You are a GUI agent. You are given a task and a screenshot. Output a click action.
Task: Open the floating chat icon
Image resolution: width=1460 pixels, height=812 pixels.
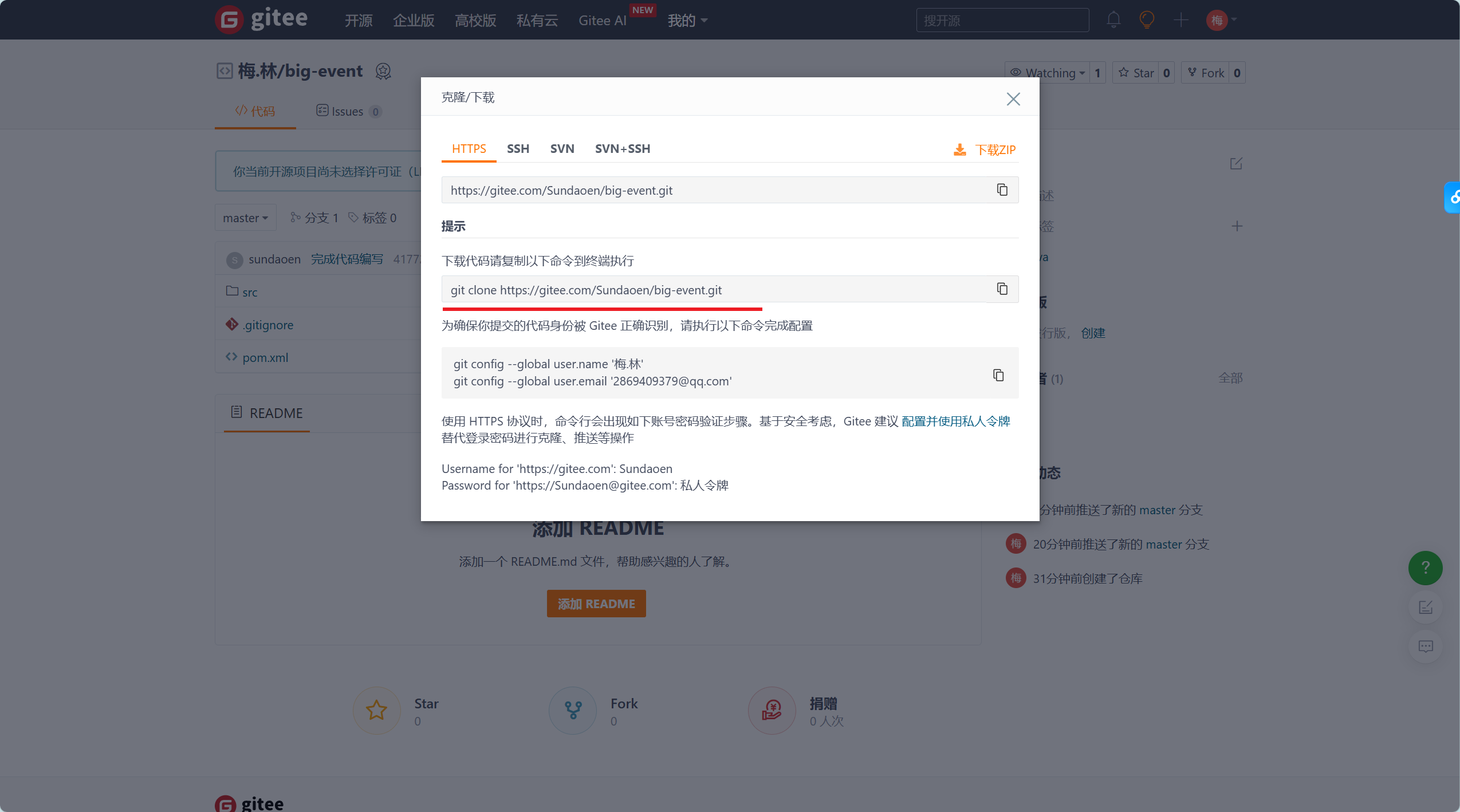tap(1425, 647)
